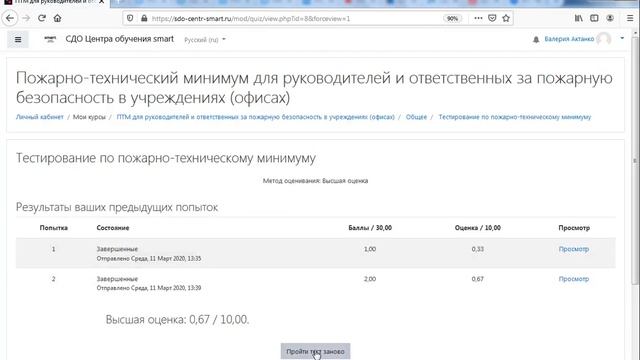Open the browser home page icon
Viewport: 640px width, 360px height.
pos(58,18)
